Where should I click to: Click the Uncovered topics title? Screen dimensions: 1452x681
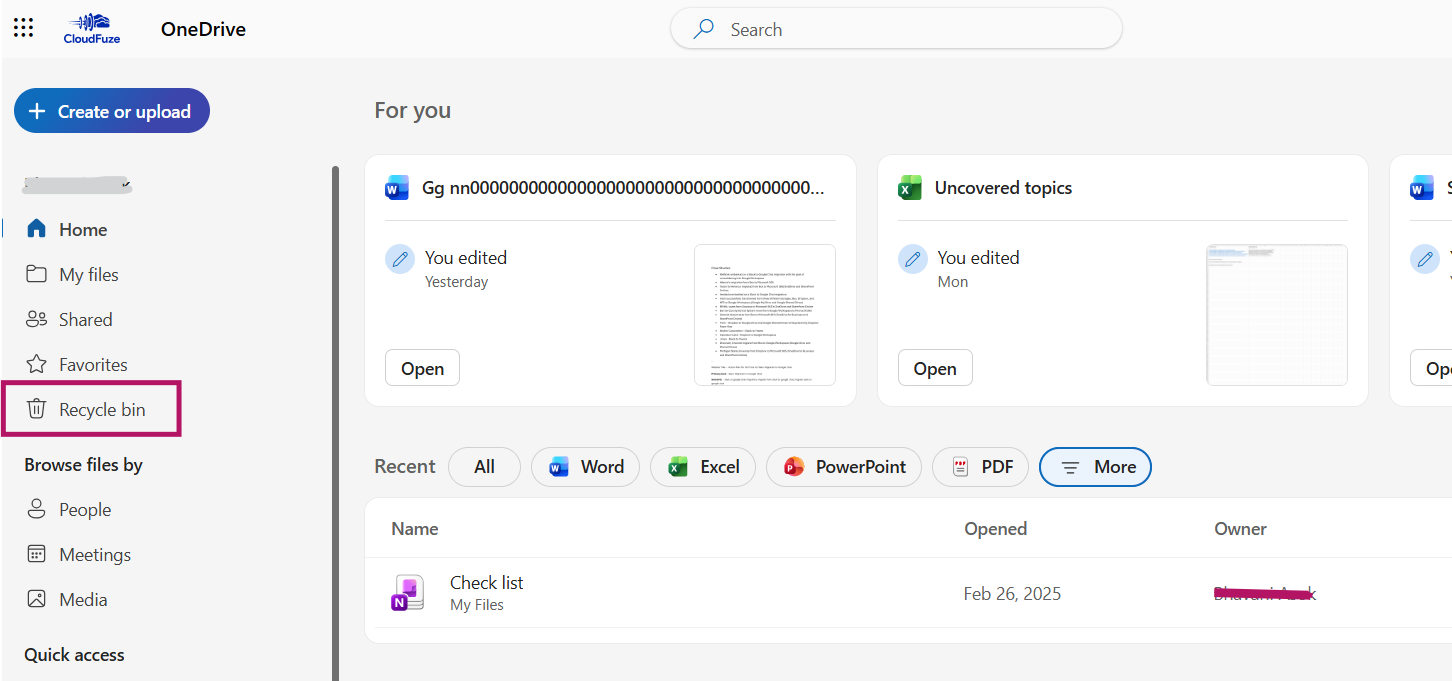pos(1003,188)
